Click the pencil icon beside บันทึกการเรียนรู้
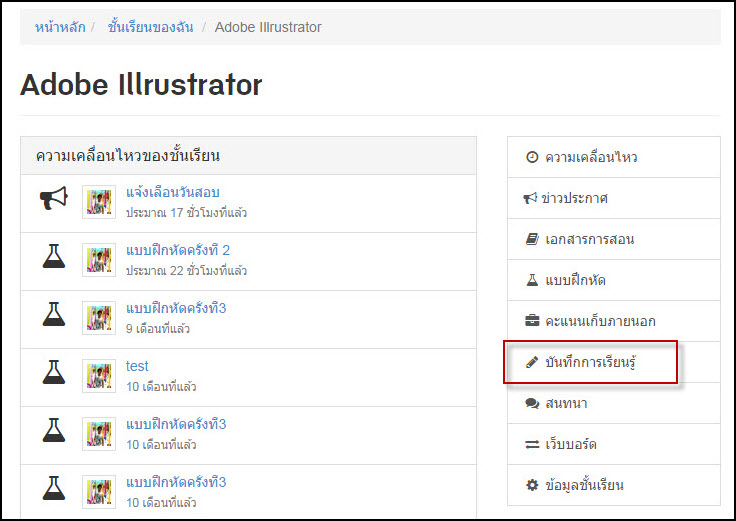736x521 pixels. (x=532, y=362)
